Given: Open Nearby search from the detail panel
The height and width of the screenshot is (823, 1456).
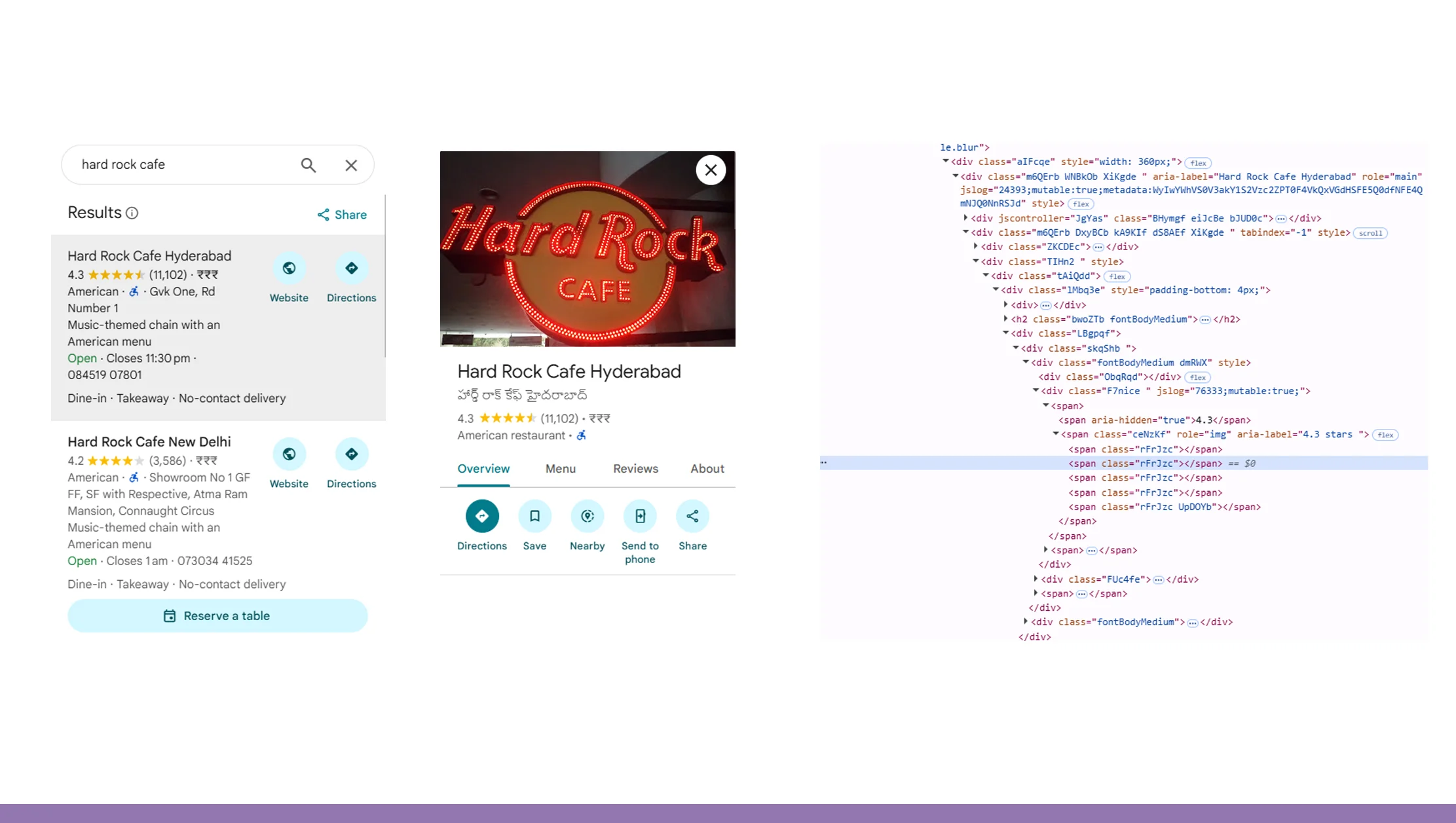Looking at the screenshot, I should (588, 516).
